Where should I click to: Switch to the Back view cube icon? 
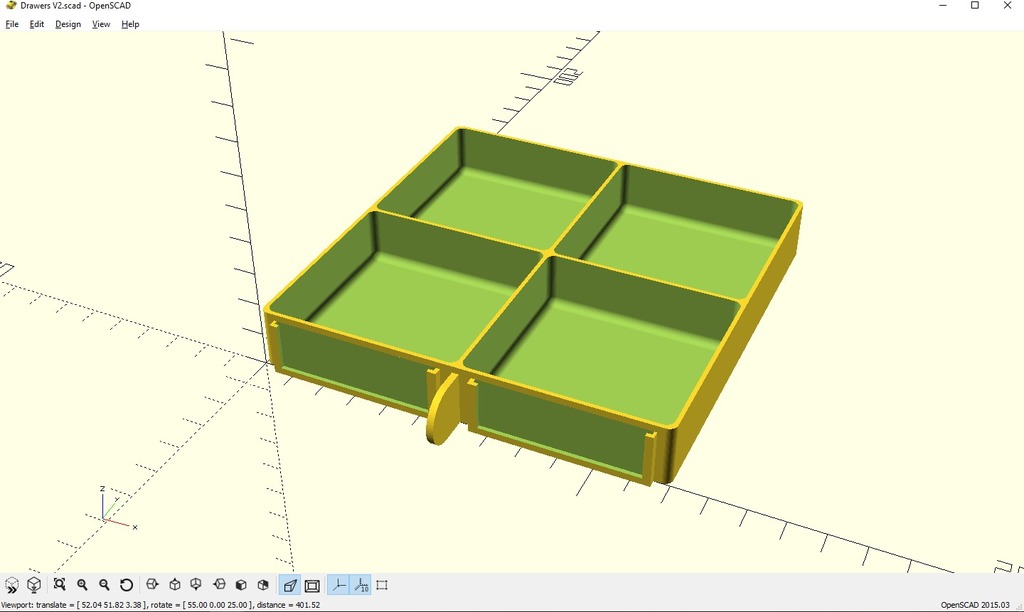[x=263, y=585]
